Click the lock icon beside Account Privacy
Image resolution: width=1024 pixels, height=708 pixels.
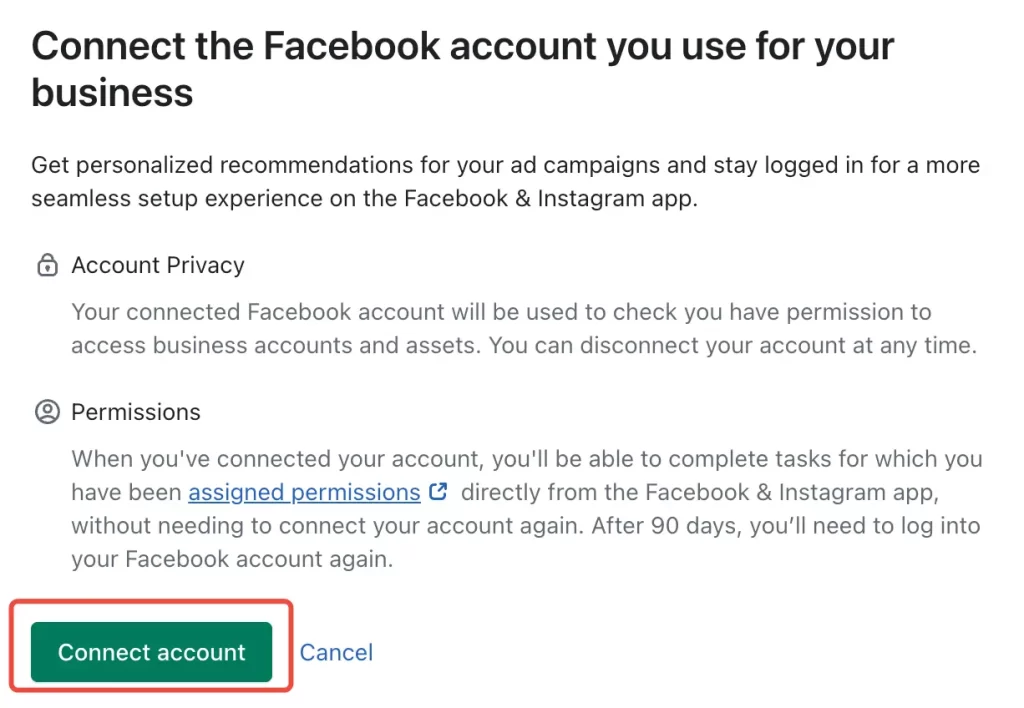pos(47,265)
